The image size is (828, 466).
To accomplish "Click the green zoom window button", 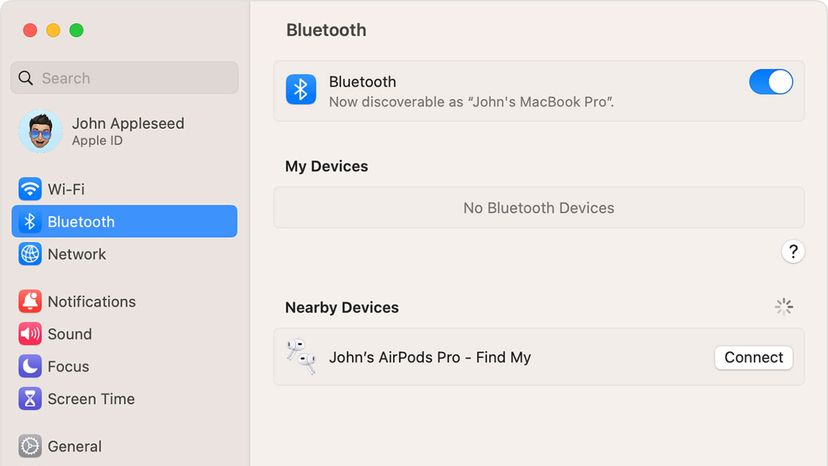I will point(77,30).
